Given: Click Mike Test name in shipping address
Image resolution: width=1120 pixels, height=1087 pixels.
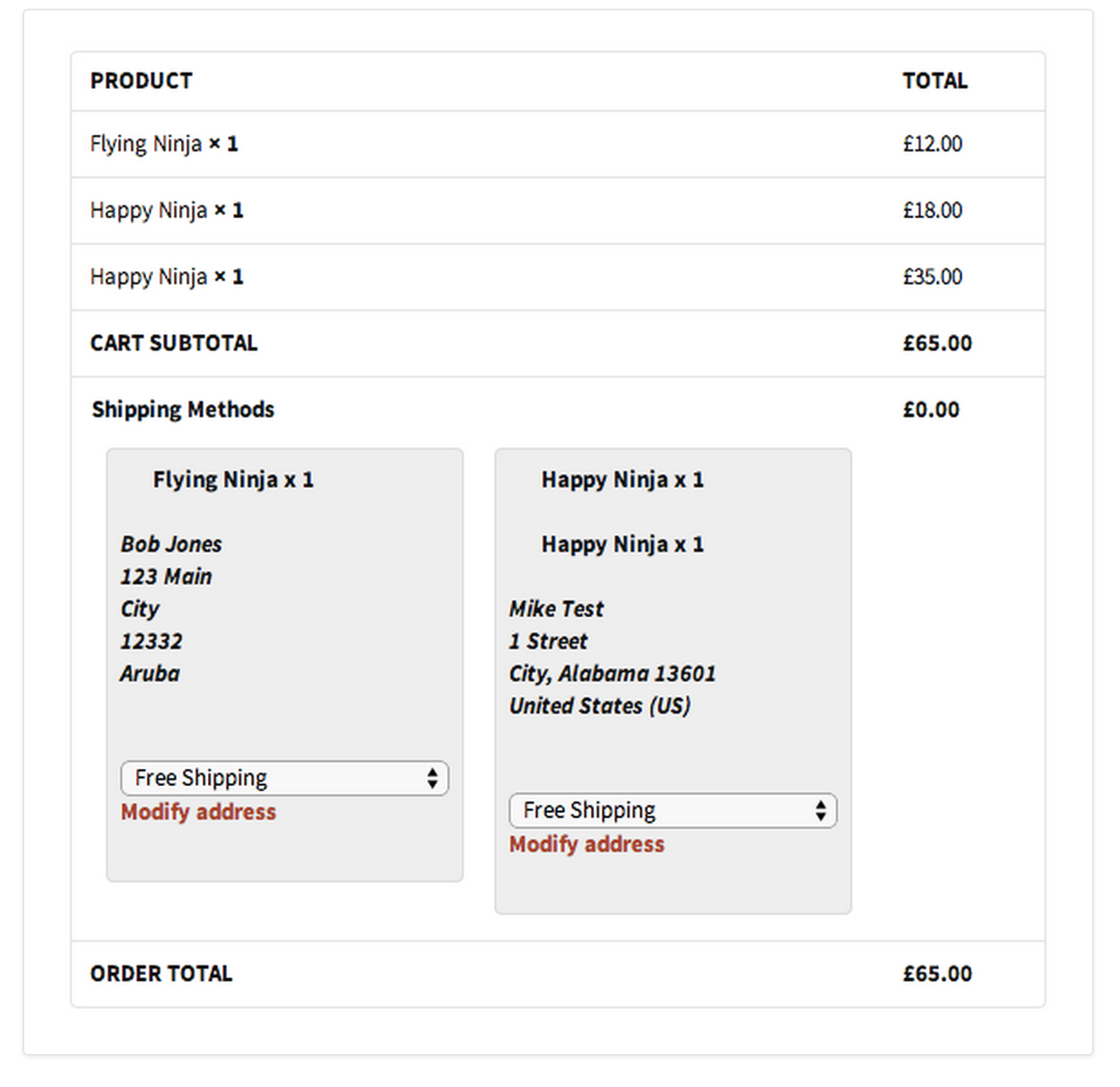Looking at the screenshot, I should click(557, 609).
